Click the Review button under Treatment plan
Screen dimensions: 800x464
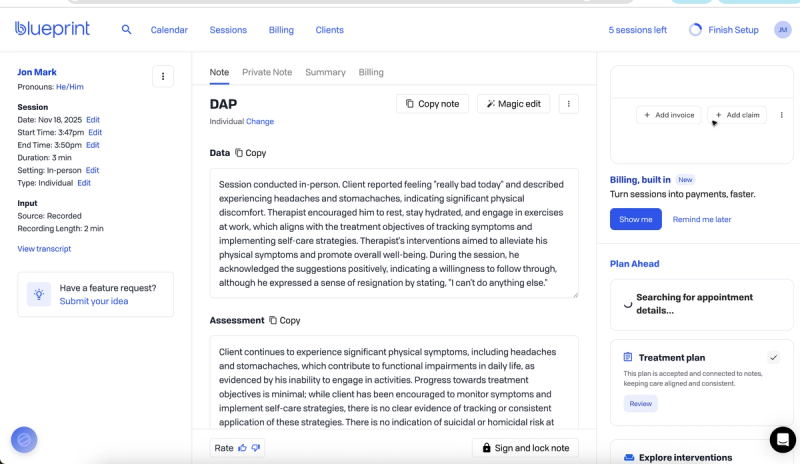coord(640,403)
